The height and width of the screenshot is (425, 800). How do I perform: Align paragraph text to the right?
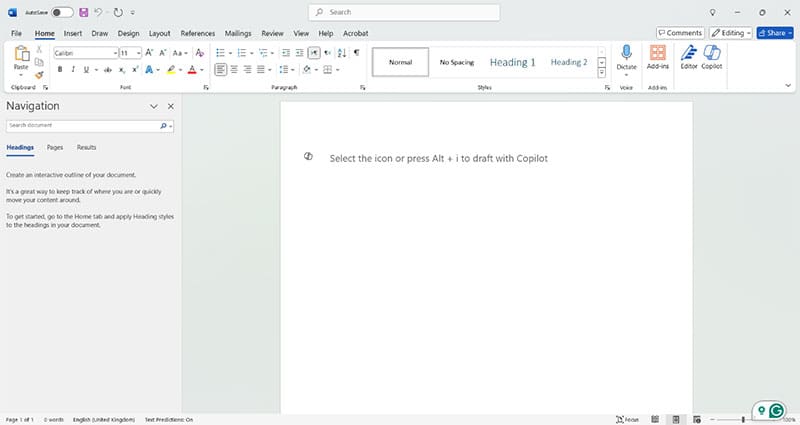click(x=247, y=69)
